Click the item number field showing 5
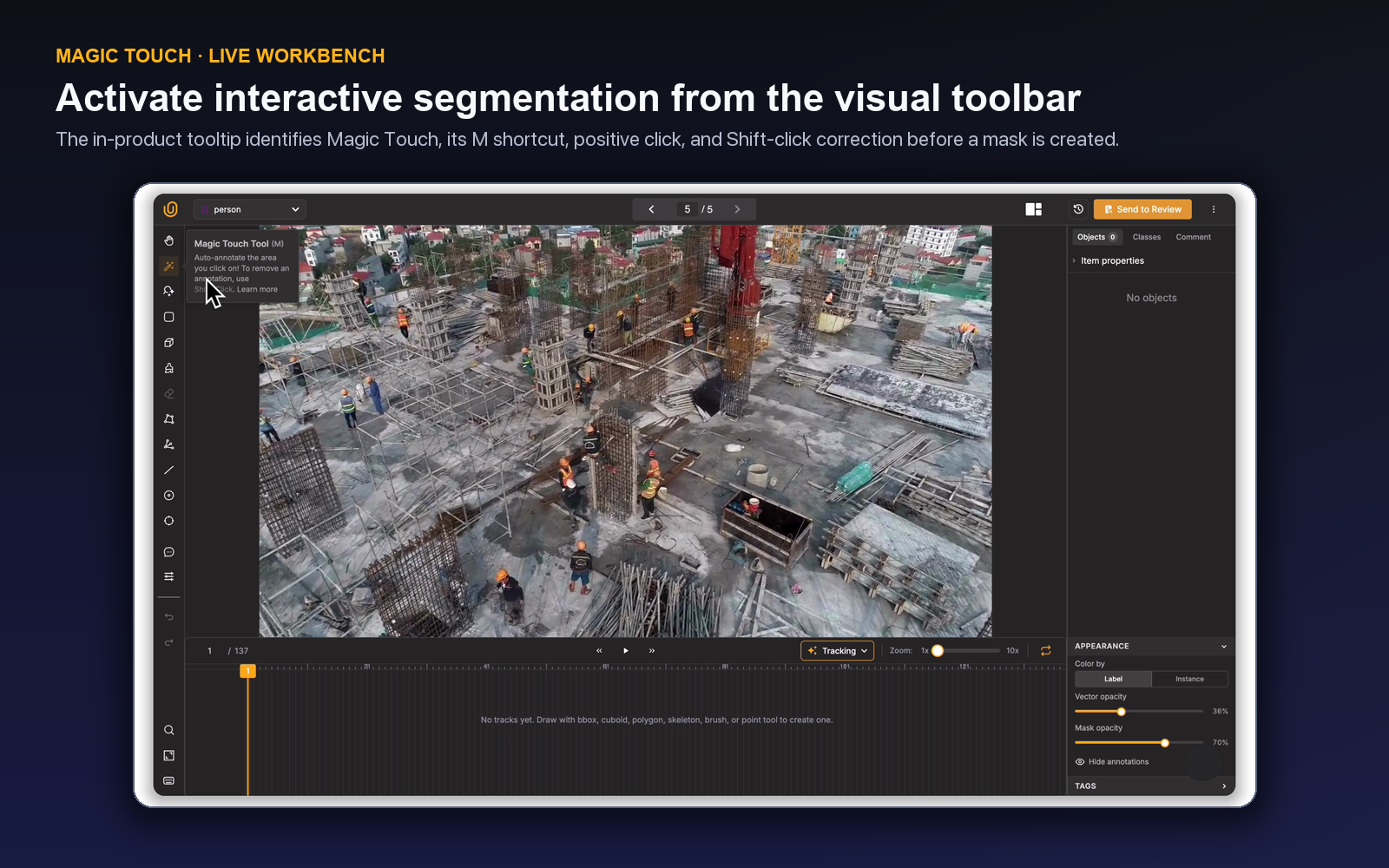 [x=688, y=209]
